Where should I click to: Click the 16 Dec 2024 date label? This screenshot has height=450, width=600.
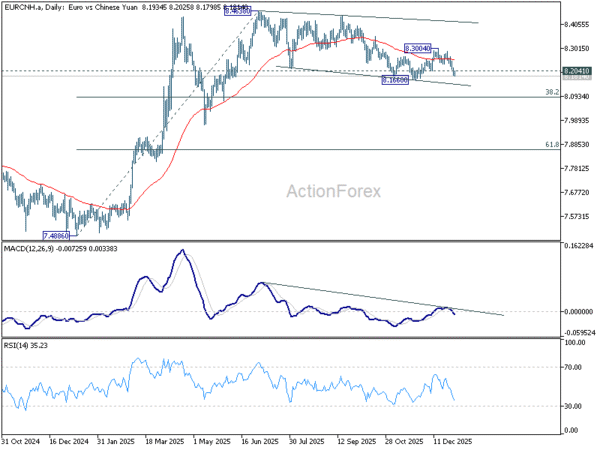(x=69, y=441)
